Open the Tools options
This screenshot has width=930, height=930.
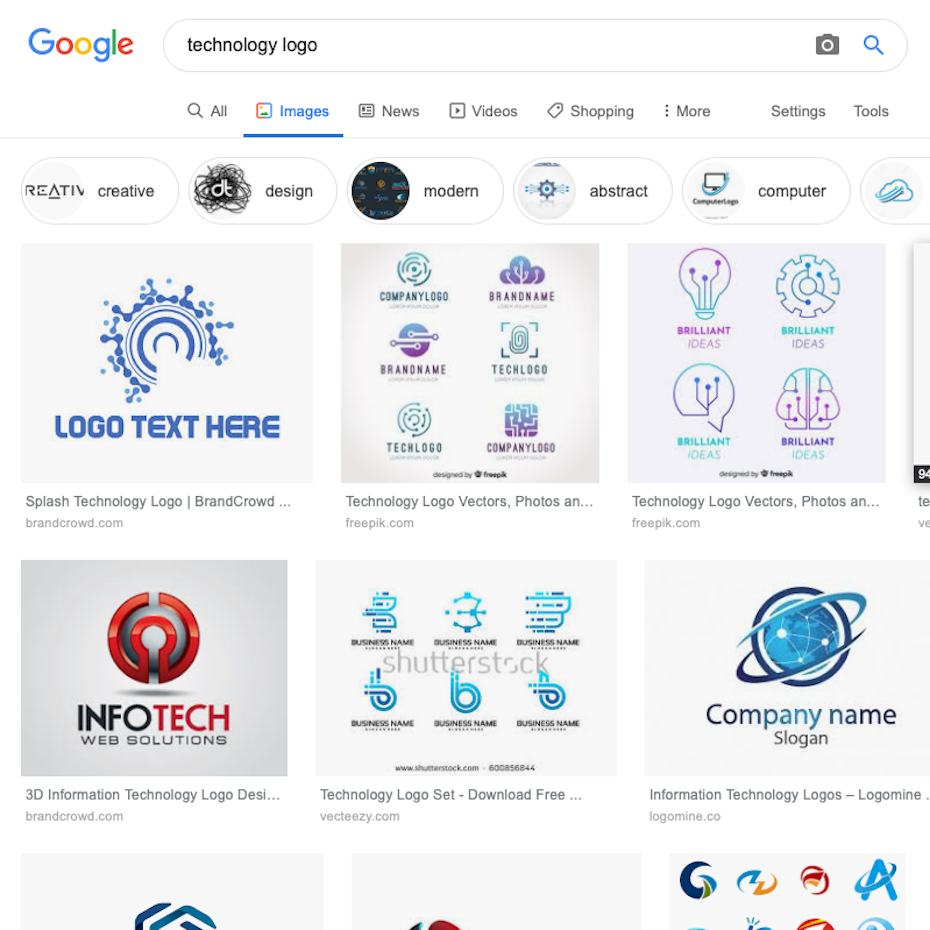[871, 111]
